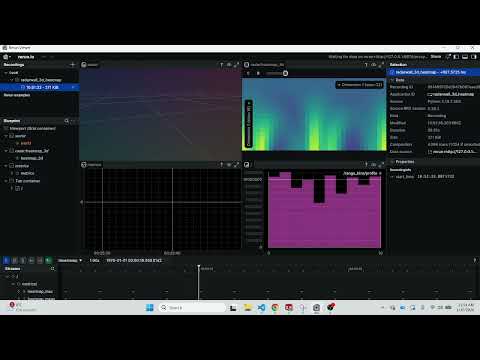Image resolution: width=480 pixels, height=360 pixels.
Task: Toggle visibility of the radar/heatmap_3d view
Action: point(374,65)
